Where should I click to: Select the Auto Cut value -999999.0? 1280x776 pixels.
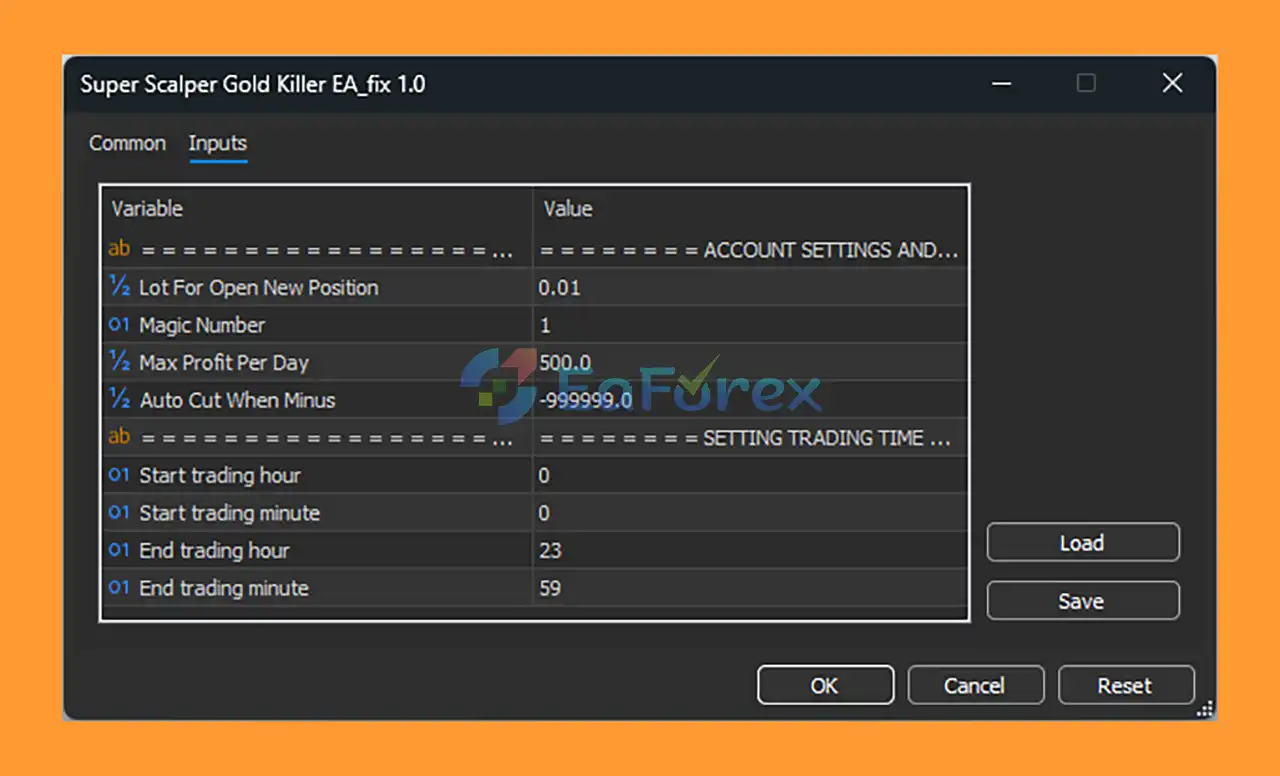585,400
